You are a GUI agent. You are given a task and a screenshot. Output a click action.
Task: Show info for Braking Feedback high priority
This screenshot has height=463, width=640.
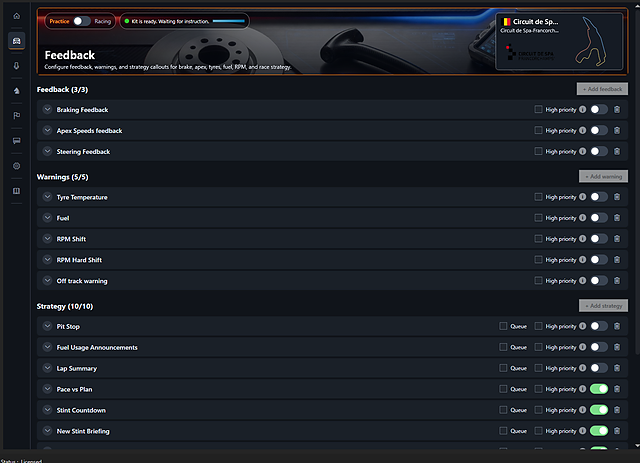click(x=582, y=109)
